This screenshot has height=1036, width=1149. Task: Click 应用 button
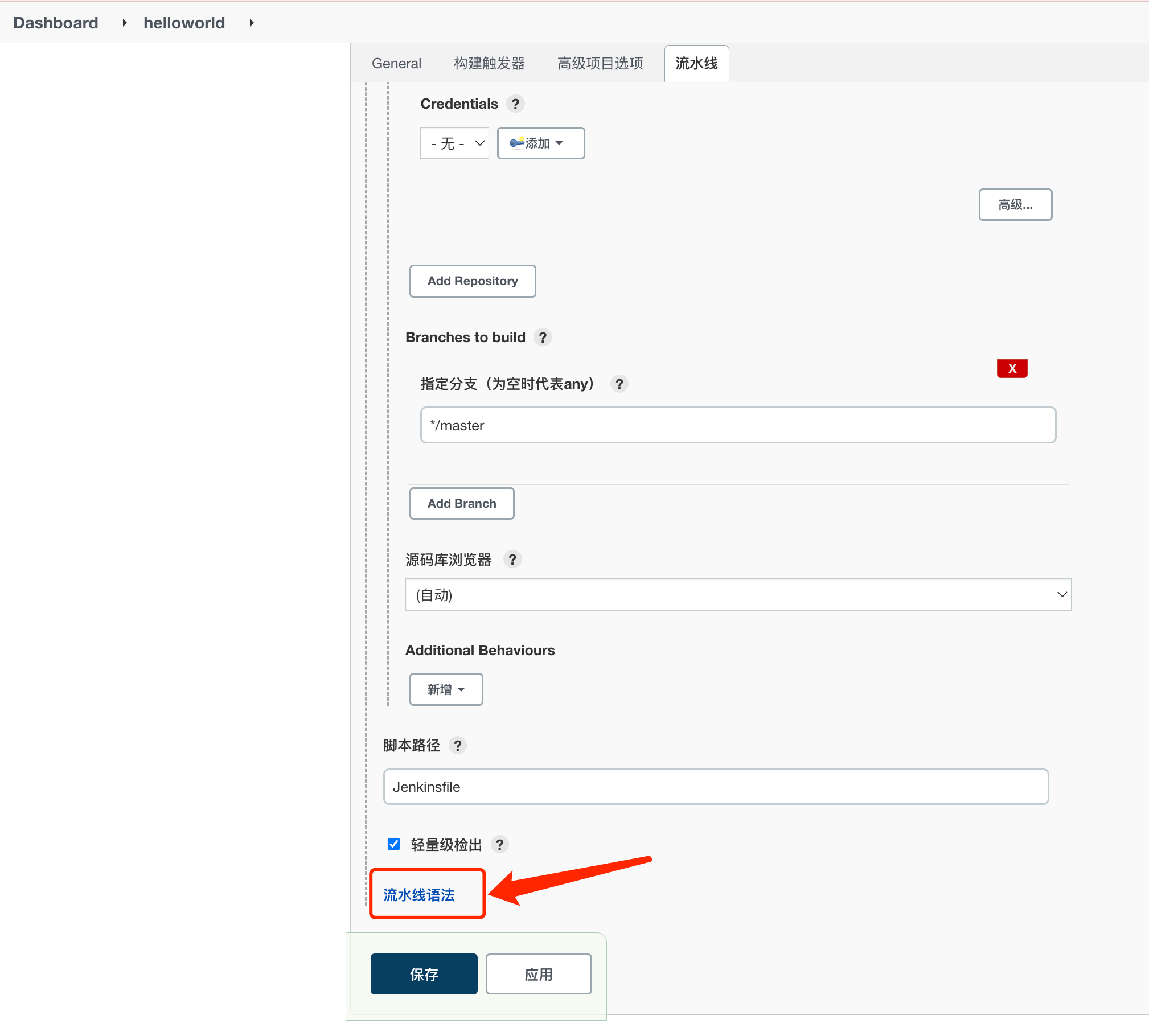pyautogui.click(x=539, y=975)
